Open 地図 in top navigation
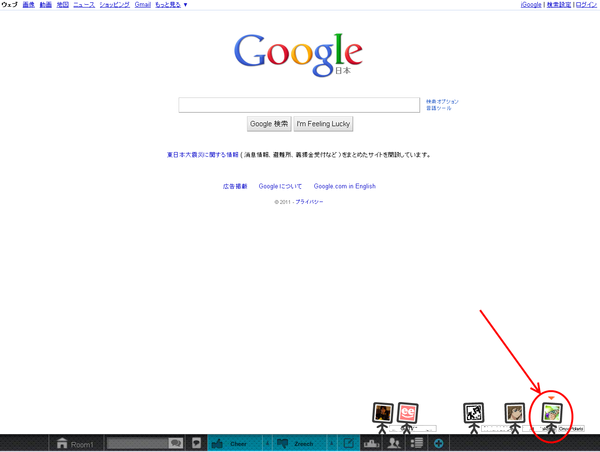 [x=63, y=5]
